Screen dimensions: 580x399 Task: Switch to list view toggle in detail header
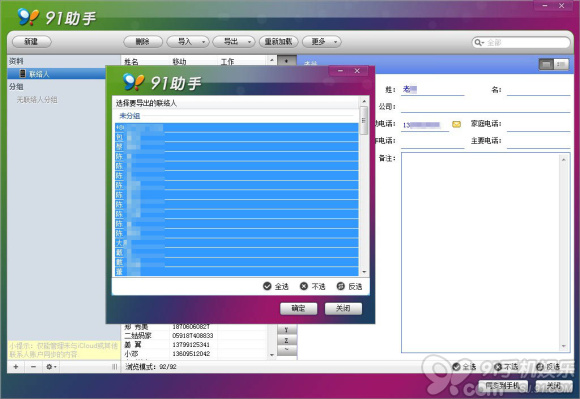coord(561,64)
